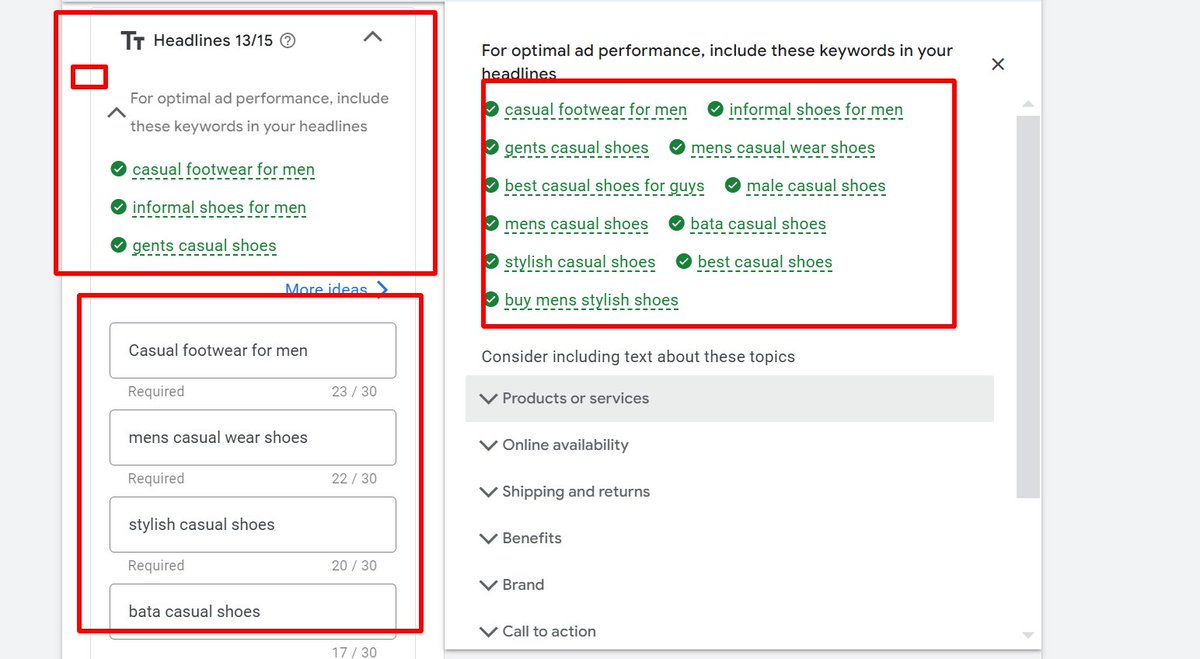Click 'gents casual shoes' in right panel
Viewport: 1200px width, 659px height.
[x=577, y=147]
